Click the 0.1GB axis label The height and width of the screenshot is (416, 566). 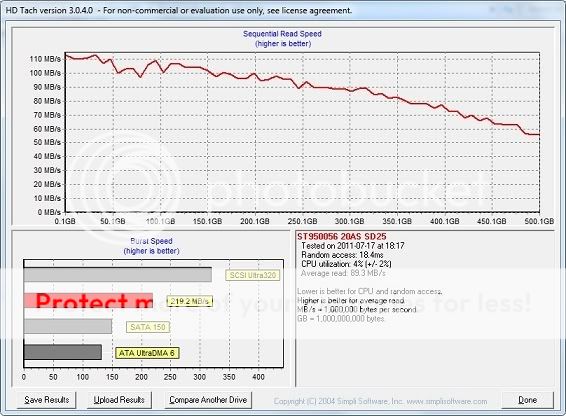pos(65,221)
